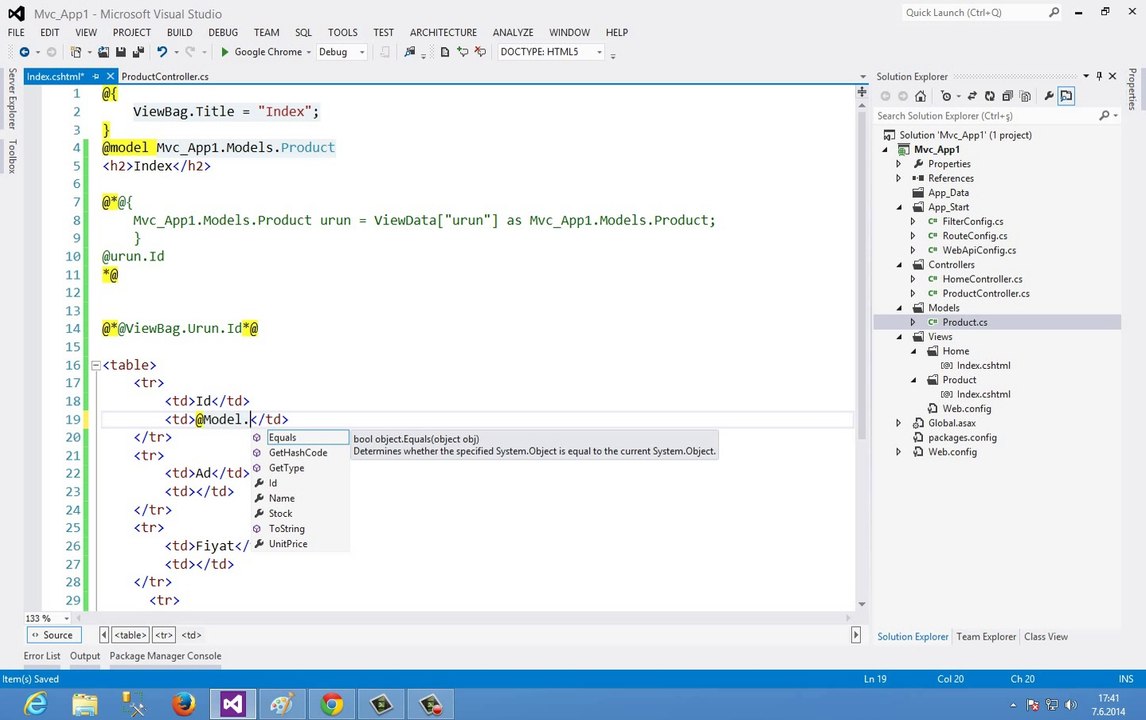The image size is (1146, 720).
Task: Open Firefox from the Windows taskbar
Action: point(183,705)
